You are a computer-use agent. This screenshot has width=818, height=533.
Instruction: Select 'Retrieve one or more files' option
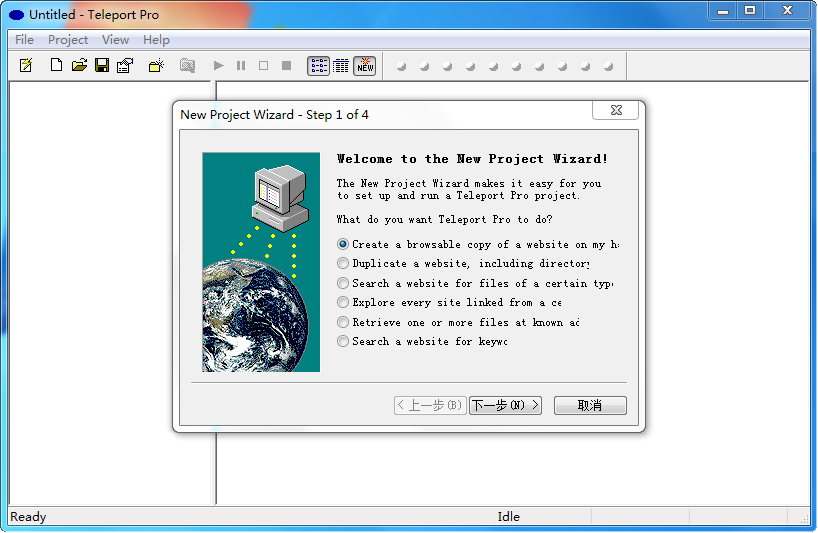(x=343, y=322)
